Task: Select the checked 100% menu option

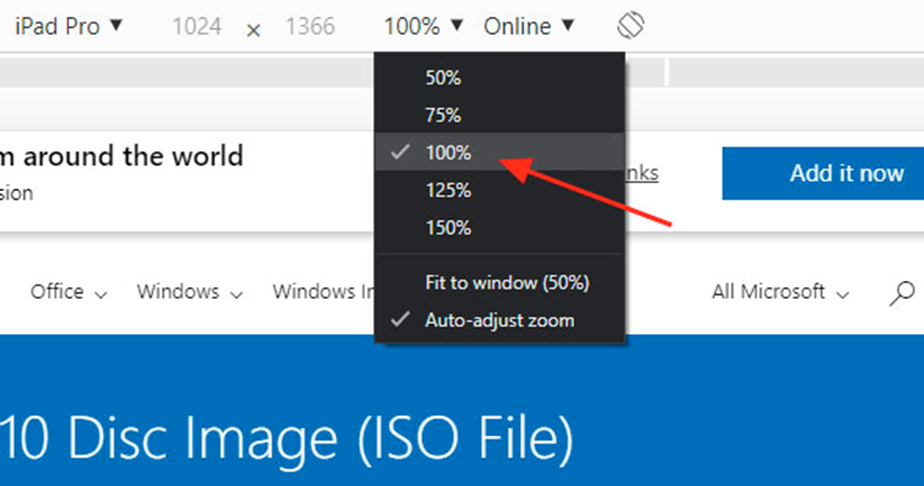Action: pos(447,153)
